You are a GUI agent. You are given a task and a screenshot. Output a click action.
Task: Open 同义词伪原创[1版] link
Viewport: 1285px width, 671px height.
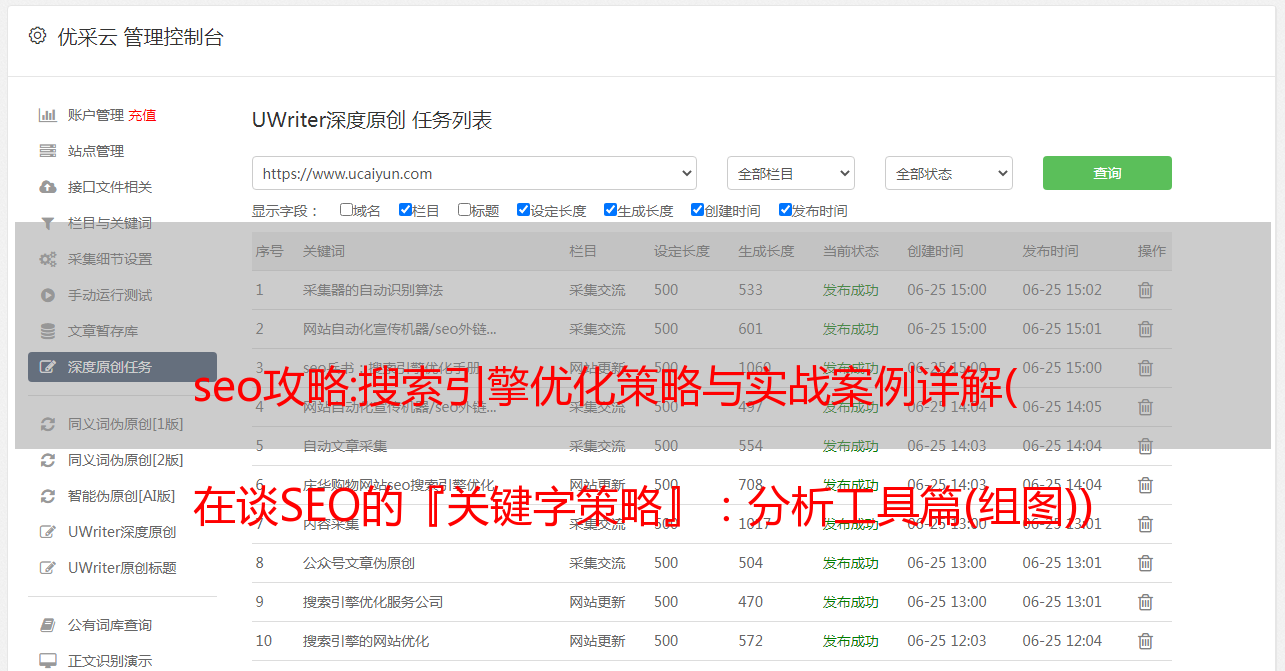126,424
